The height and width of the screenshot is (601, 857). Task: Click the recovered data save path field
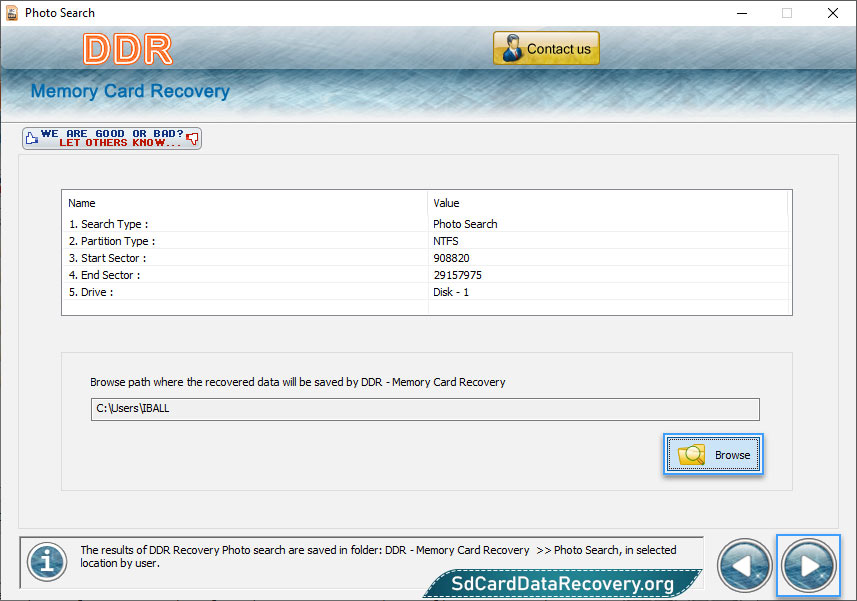[425, 409]
